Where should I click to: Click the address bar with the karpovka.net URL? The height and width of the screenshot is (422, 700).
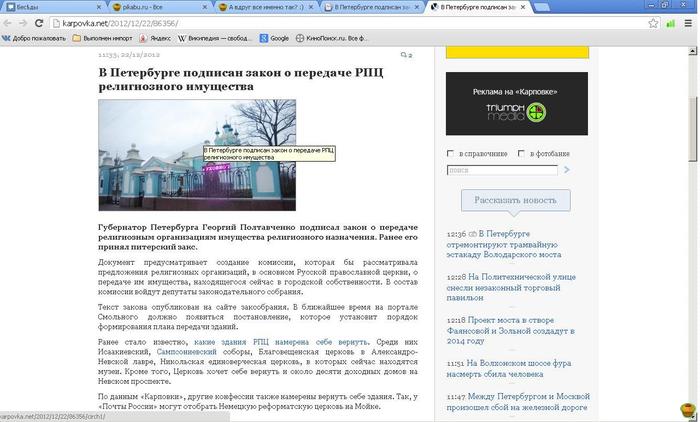(x=348, y=23)
